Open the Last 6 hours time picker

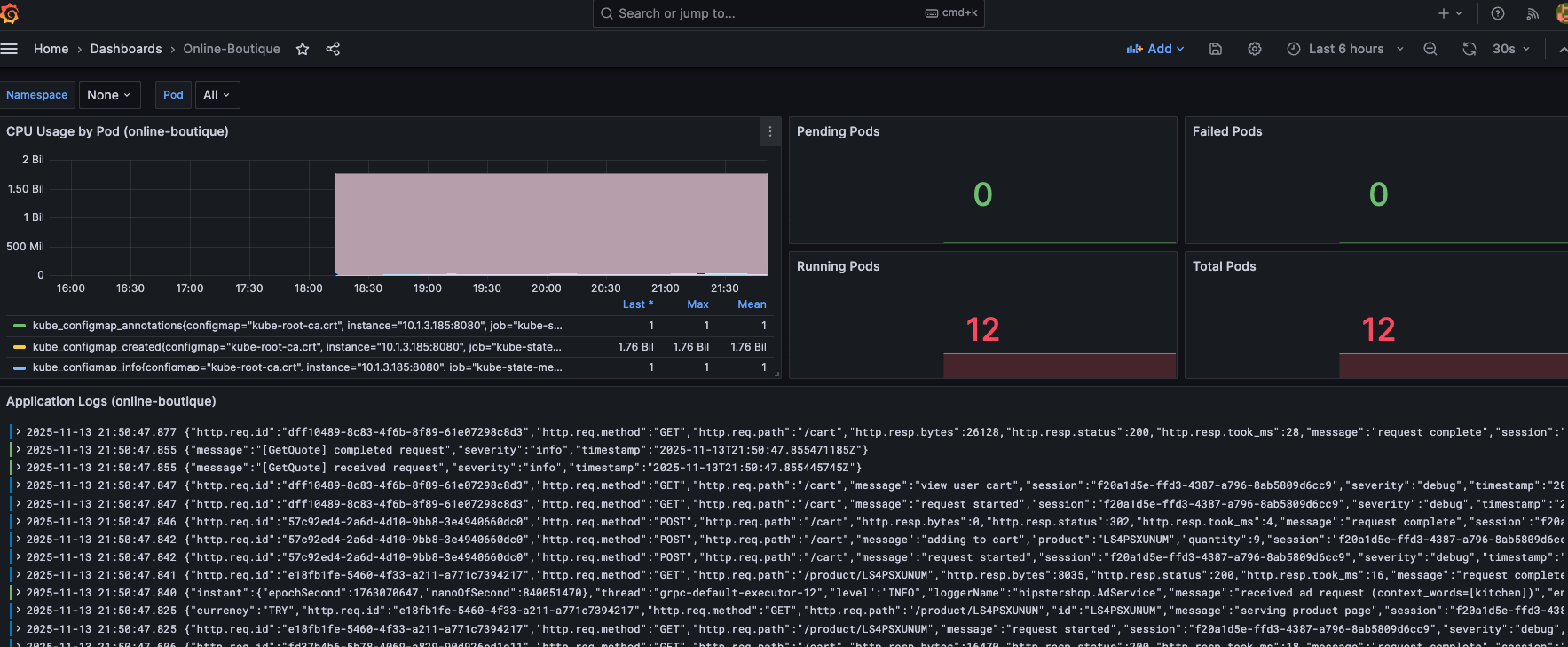click(x=1345, y=49)
